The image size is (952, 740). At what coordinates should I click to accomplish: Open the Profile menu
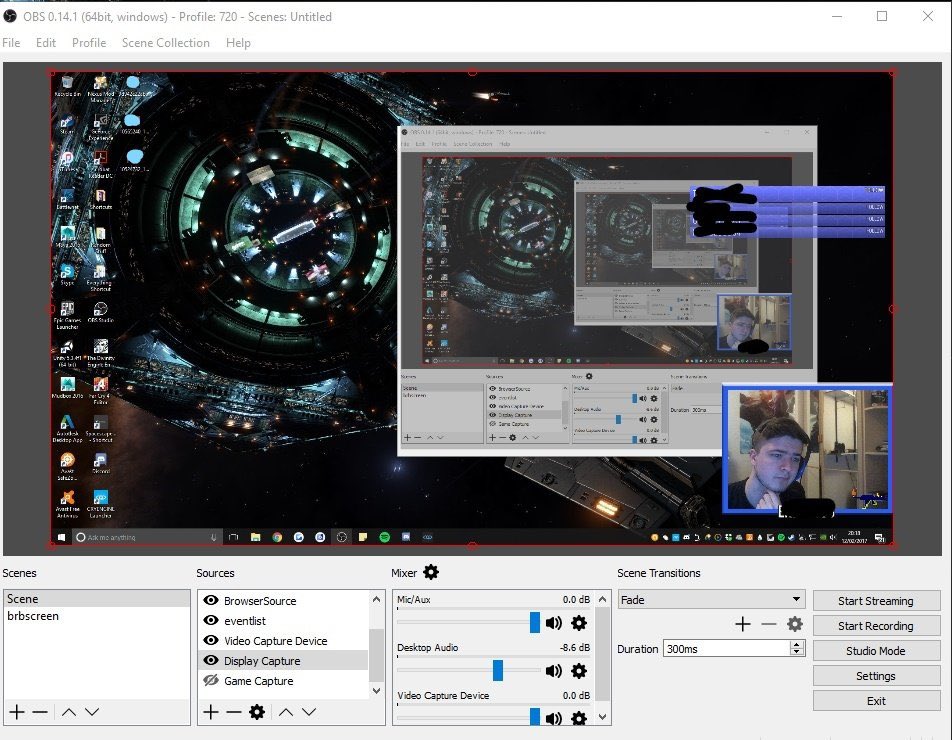[89, 43]
